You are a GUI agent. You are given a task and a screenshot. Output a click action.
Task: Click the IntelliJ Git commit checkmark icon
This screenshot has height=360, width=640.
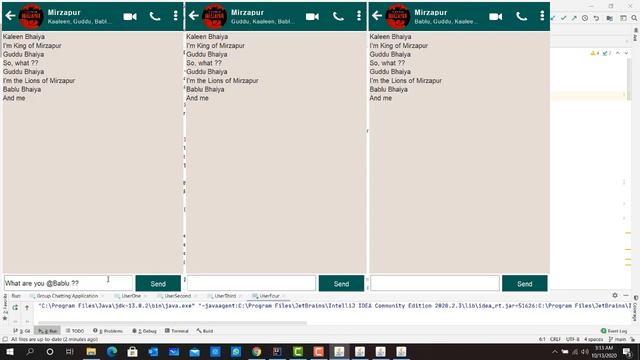pos(564,18)
